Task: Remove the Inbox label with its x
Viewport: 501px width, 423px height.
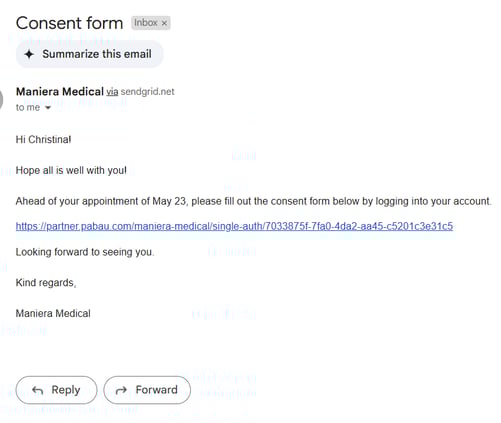Action: 164,23
